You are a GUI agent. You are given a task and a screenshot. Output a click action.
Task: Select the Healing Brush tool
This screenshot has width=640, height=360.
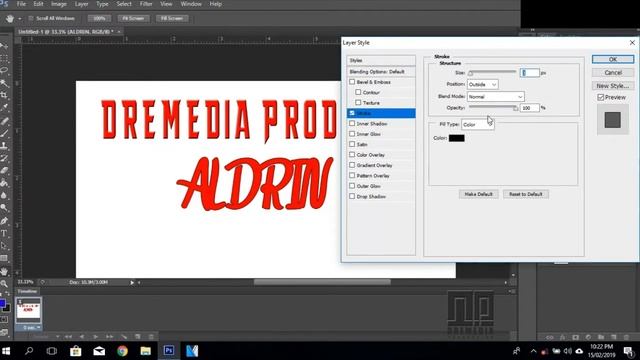(4, 120)
